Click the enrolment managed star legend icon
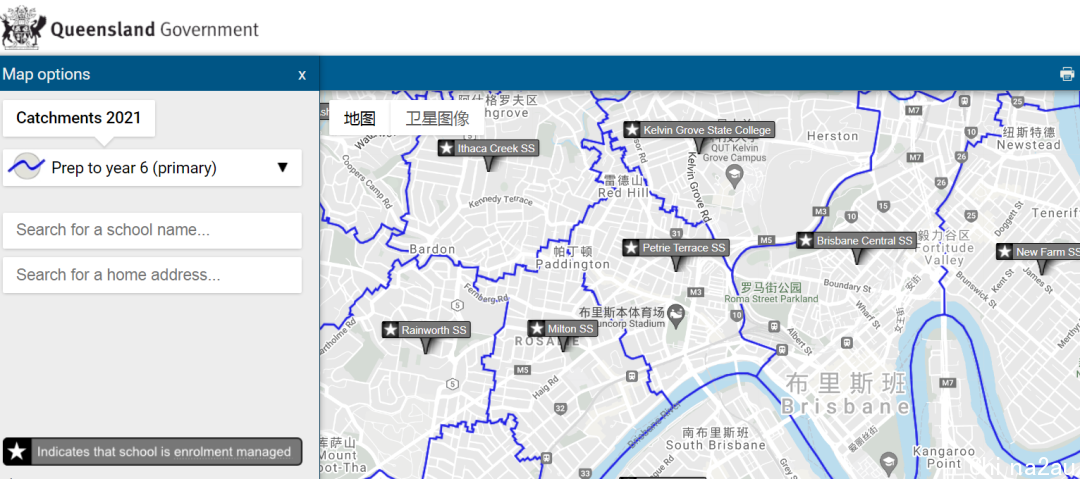The image size is (1080, 479). (x=17, y=452)
